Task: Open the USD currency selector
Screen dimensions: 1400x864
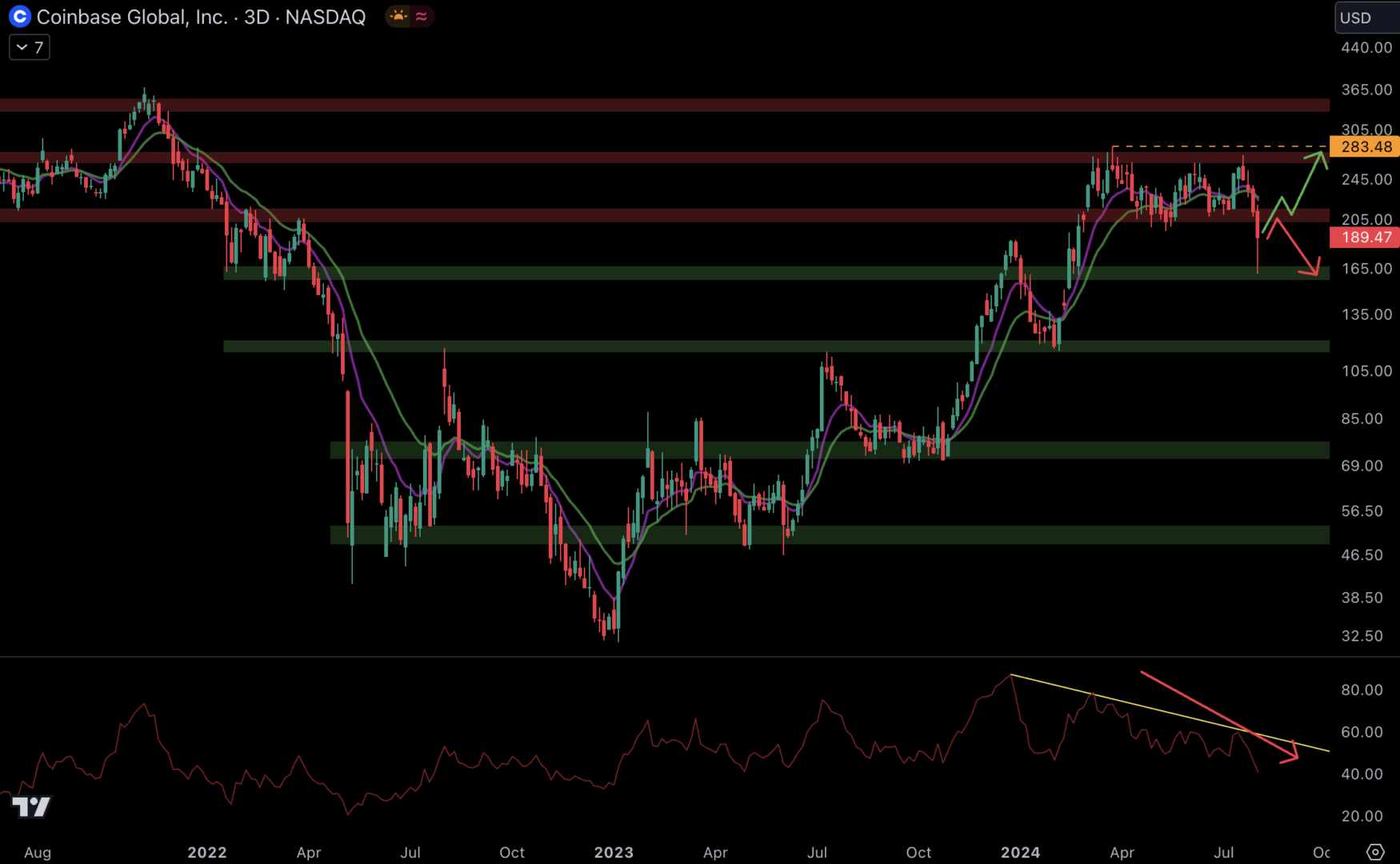Action: (1366, 18)
